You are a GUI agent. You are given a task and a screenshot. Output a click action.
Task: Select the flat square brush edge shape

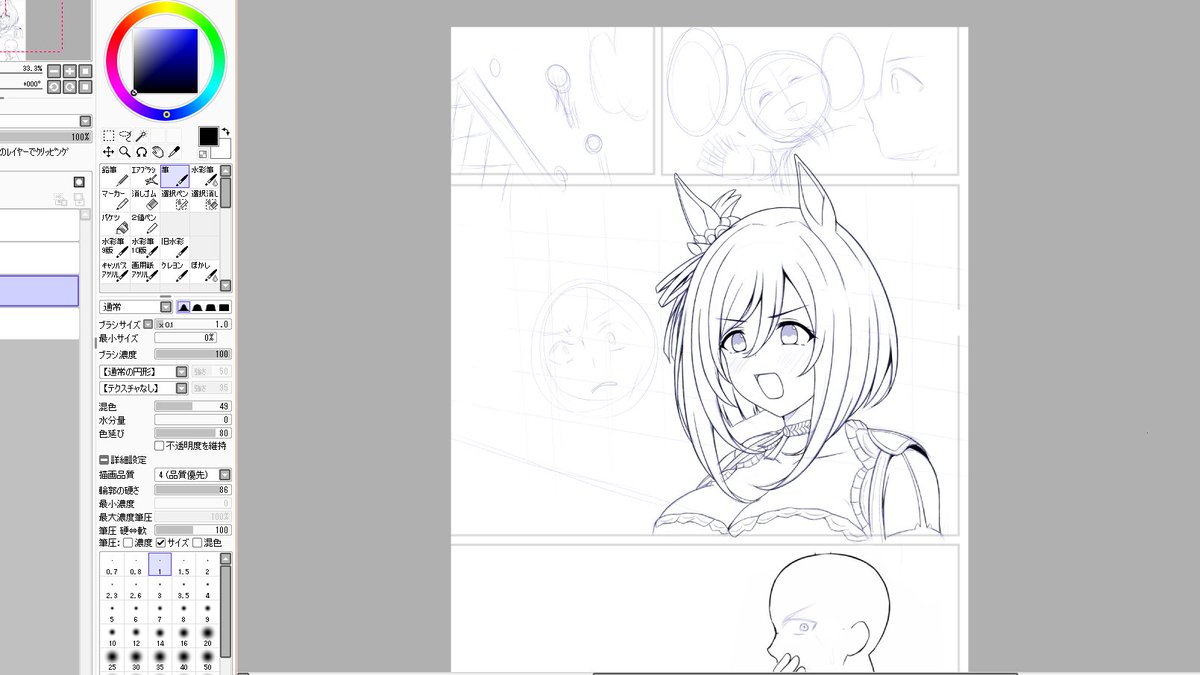[224, 307]
